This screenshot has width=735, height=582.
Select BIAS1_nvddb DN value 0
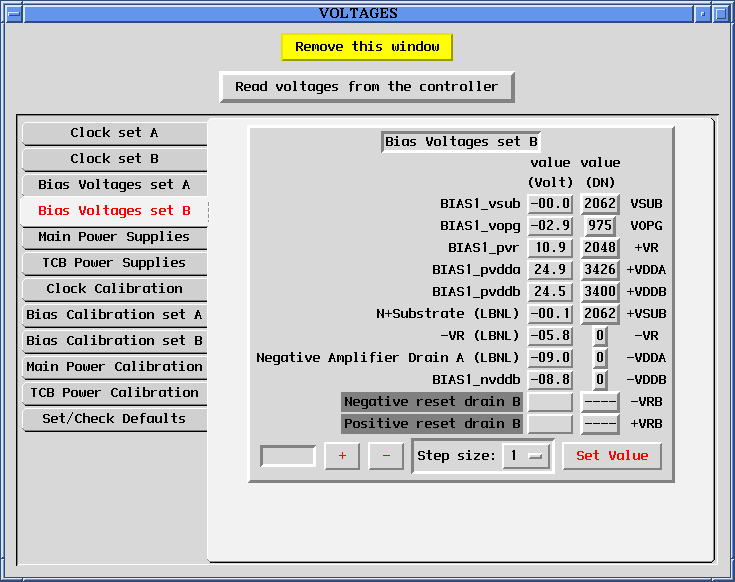tap(600, 380)
